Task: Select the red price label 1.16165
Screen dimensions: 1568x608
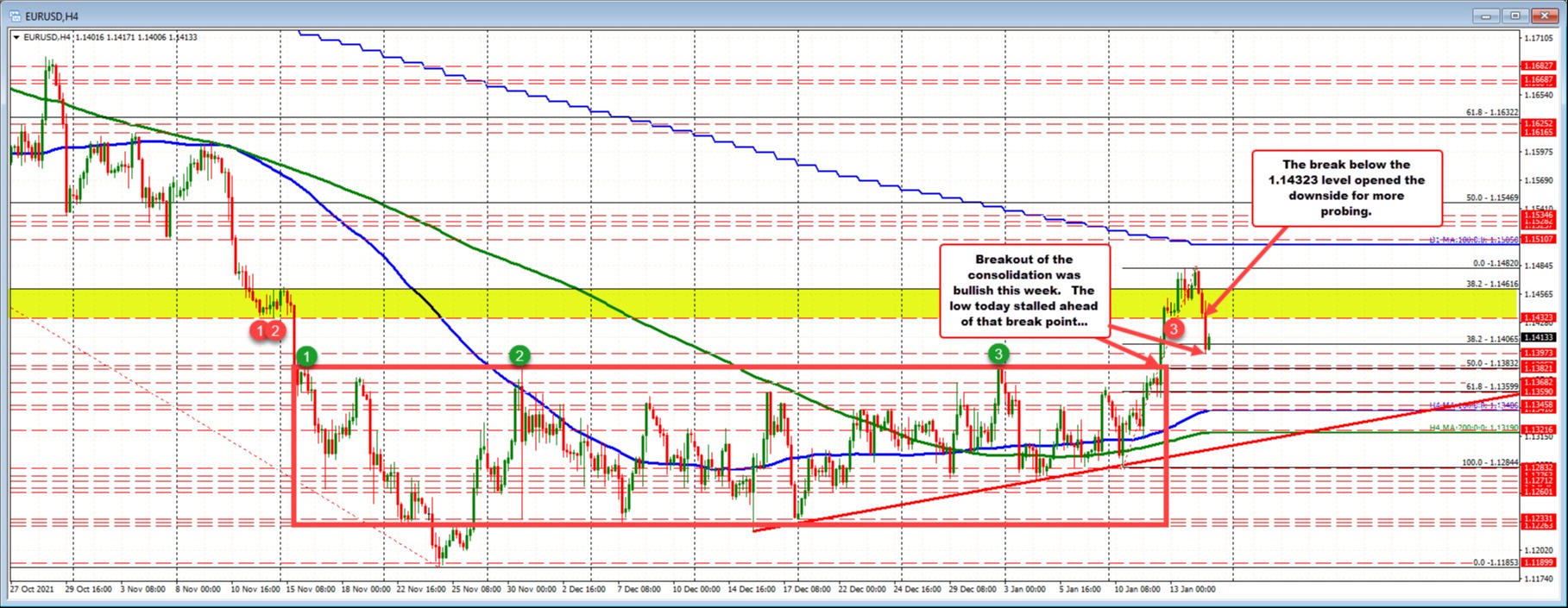Action: pos(1538,132)
